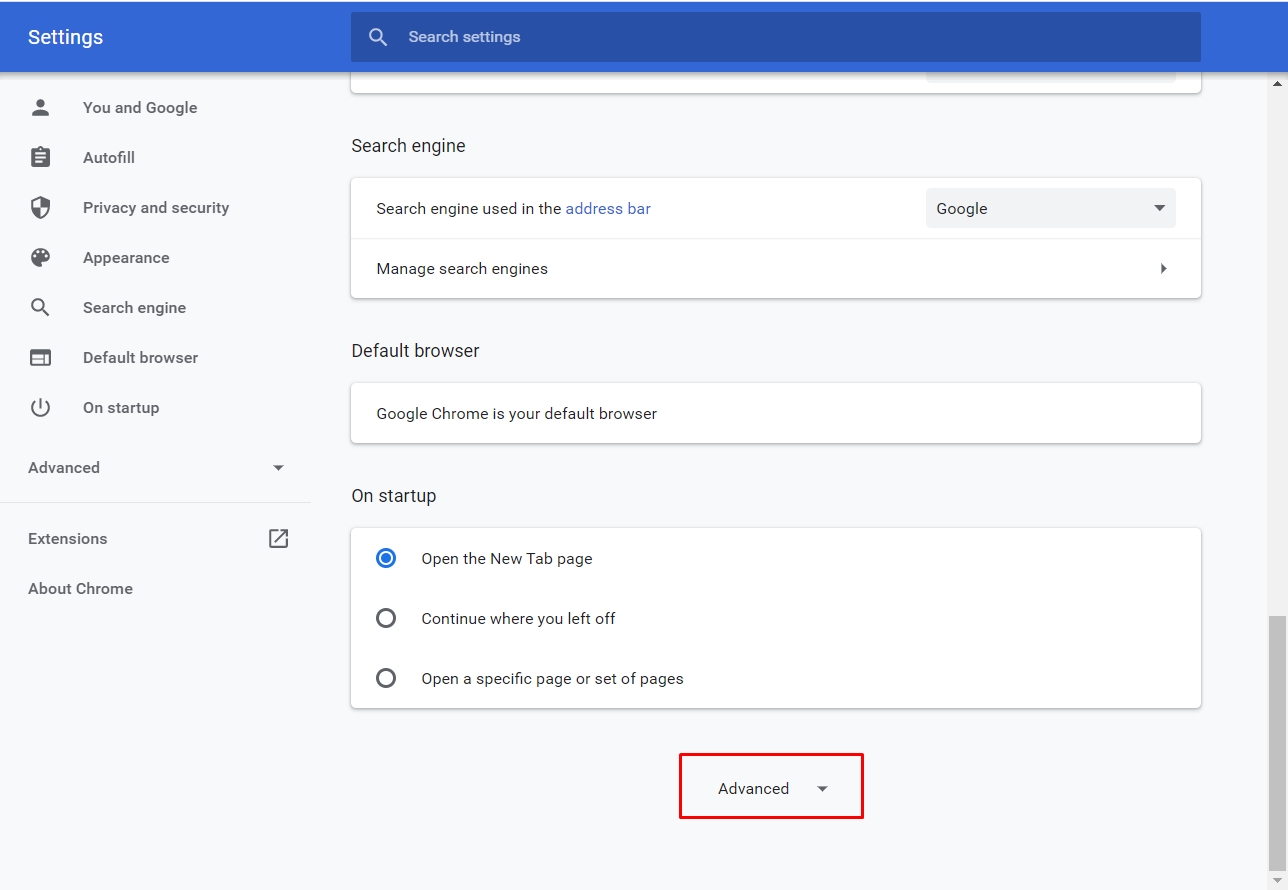Open About Chrome page
The image size is (1288, 890).
click(x=80, y=588)
